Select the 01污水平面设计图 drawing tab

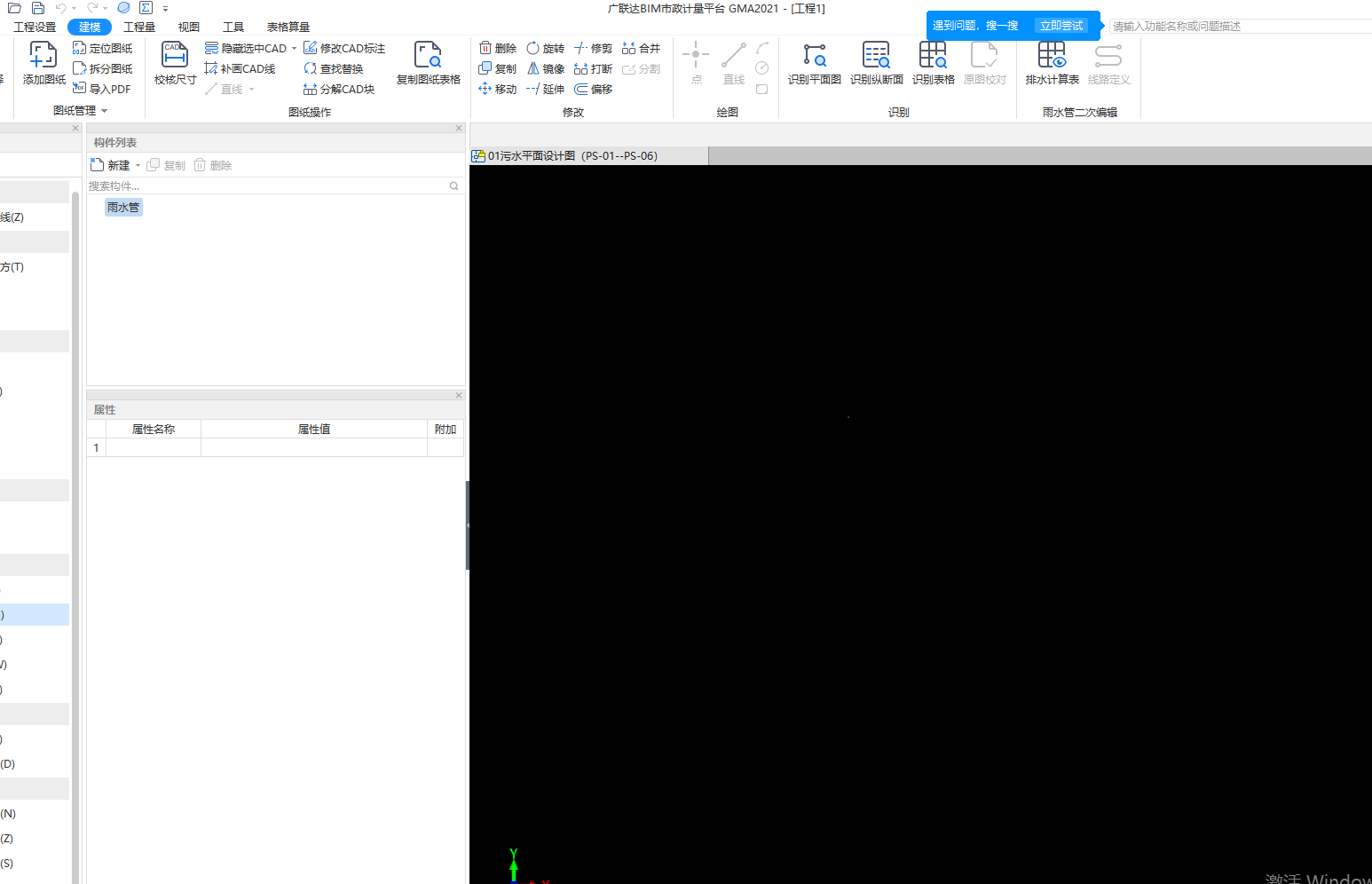click(x=589, y=155)
